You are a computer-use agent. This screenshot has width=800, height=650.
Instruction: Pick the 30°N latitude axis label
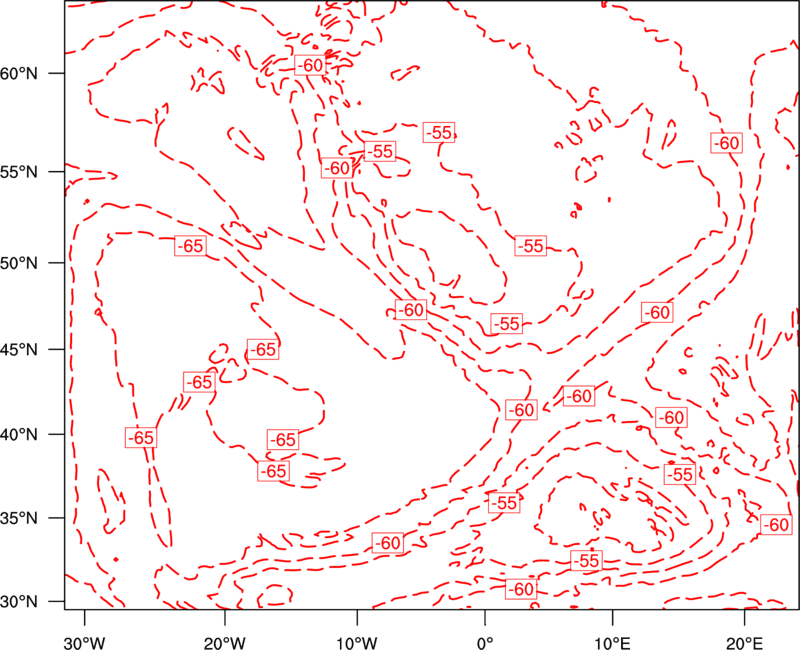(19, 602)
